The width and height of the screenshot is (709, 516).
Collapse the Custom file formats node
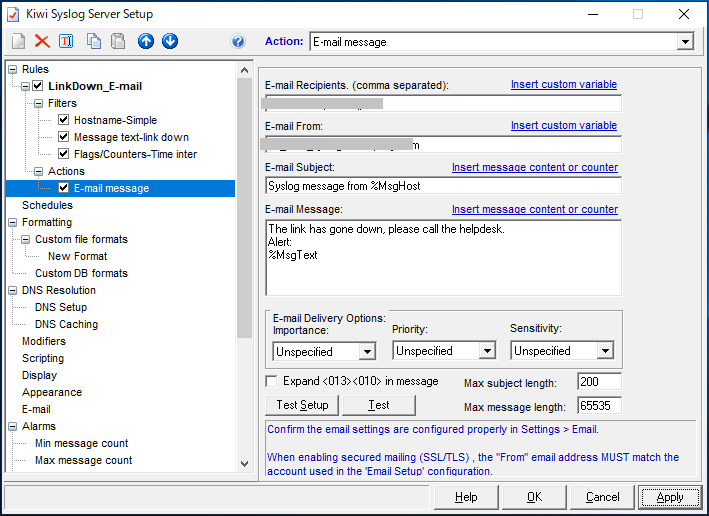pyautogui.click(x=25, y=239)
